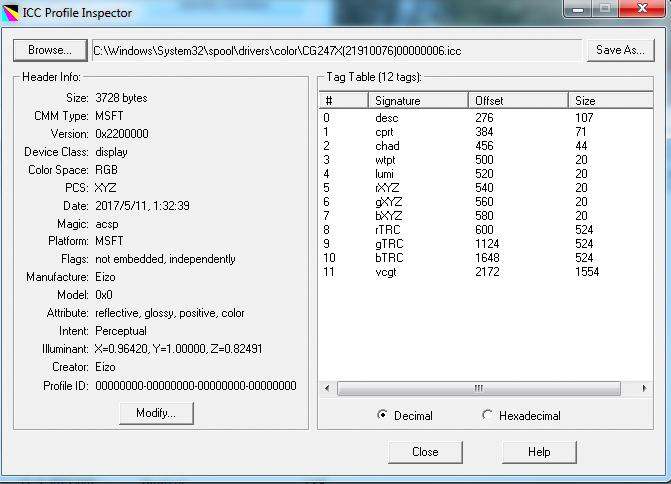Click the Illuminant X Y Z values
The image size is (671, 484).
click(178, 349)
